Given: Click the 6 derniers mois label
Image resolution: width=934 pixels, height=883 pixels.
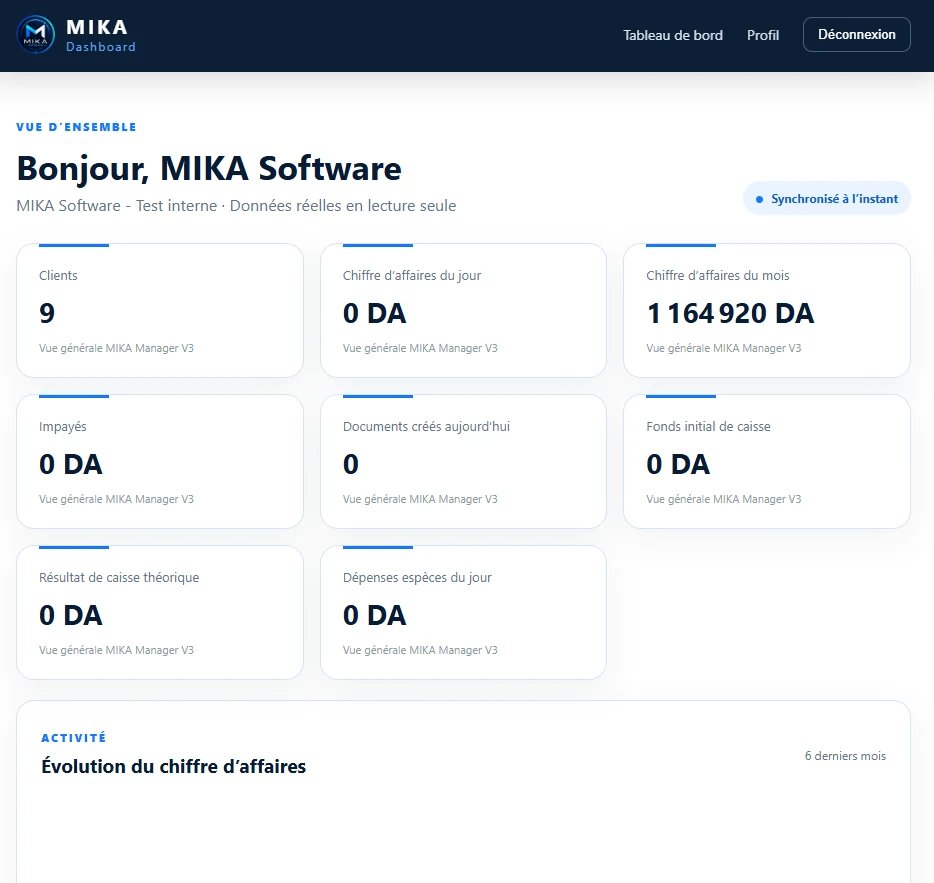Looking at the screenshot, I should coord(845,755).
